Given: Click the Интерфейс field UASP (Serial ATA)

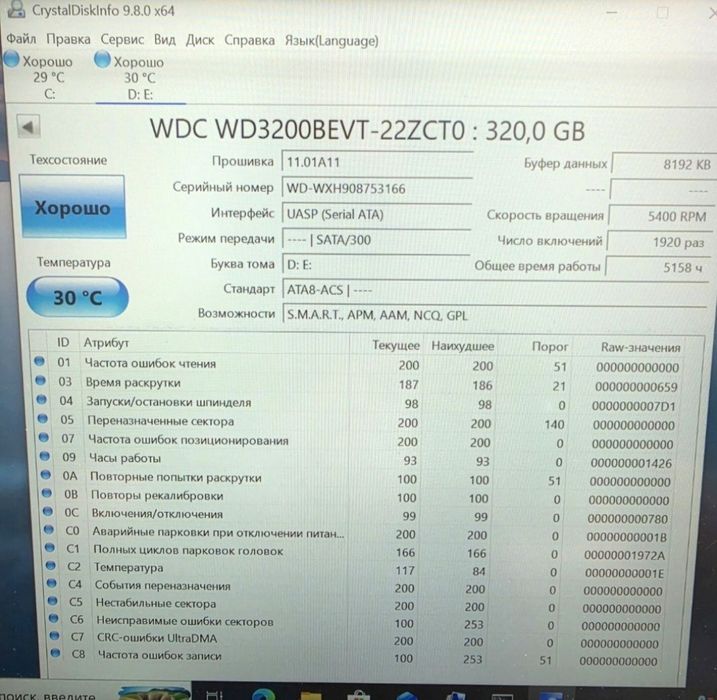Looking at the screenshot, I should click(376, 214).
